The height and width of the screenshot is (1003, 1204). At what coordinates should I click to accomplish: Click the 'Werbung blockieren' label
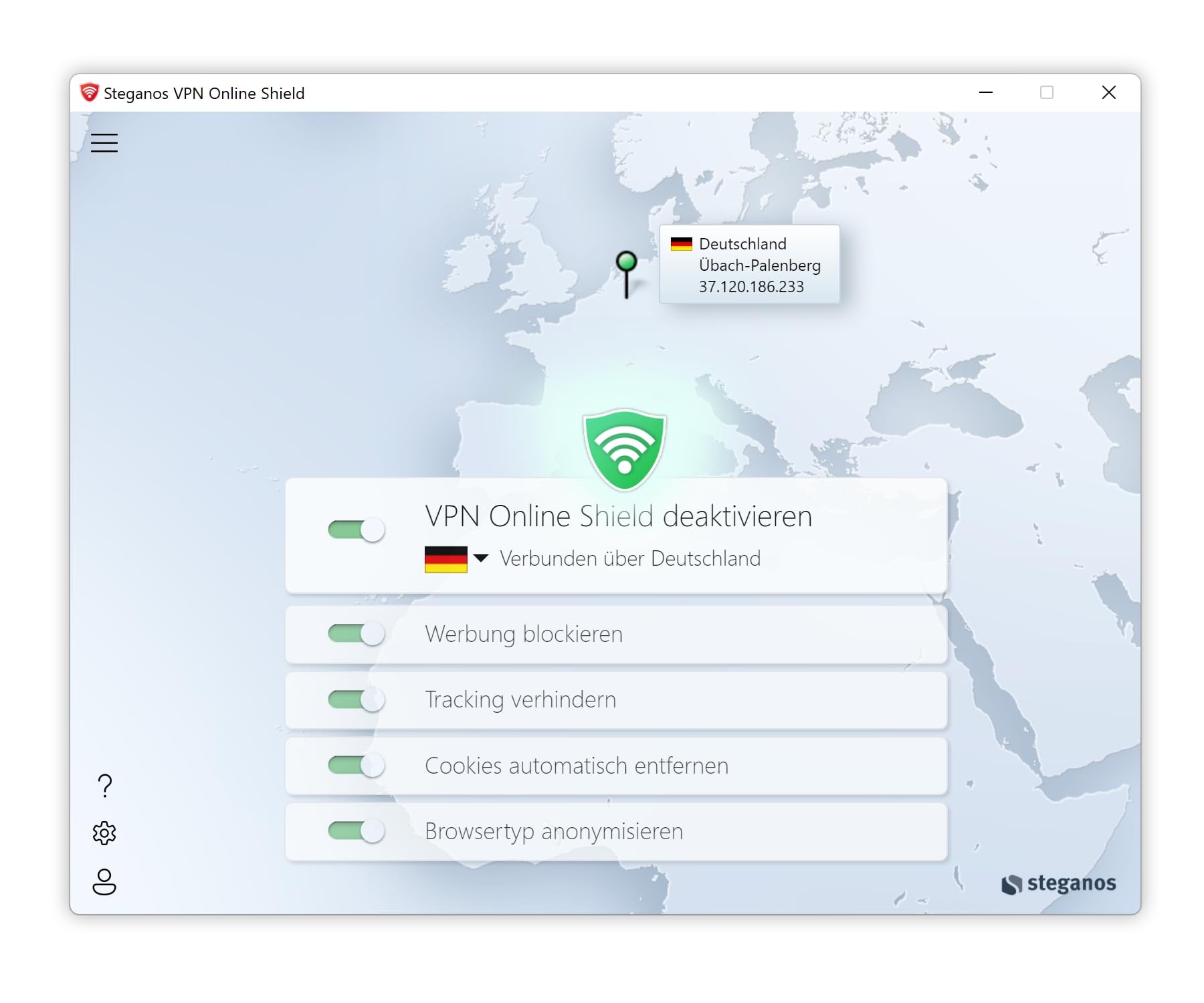point(524,634)
